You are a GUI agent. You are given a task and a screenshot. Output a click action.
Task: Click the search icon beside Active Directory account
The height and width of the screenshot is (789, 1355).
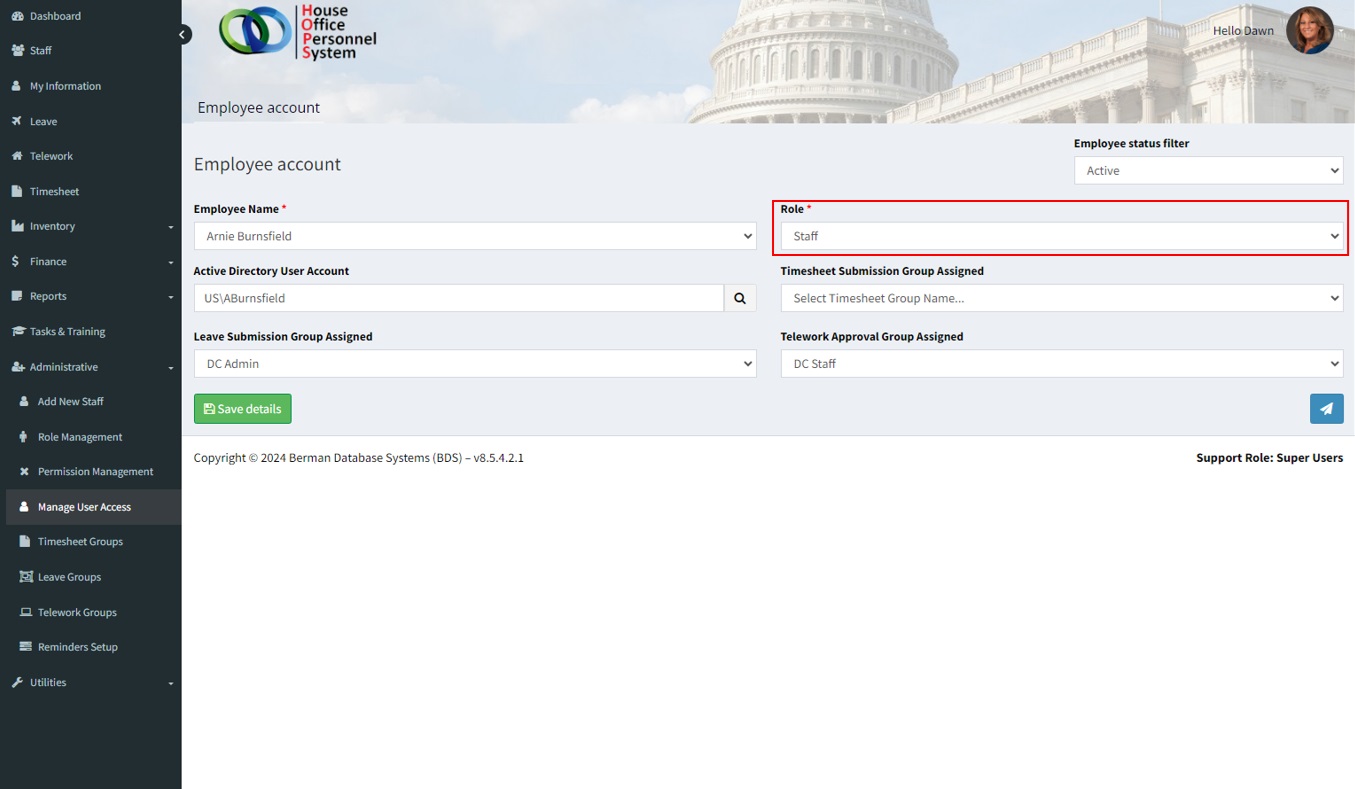(x=740, y=298)
